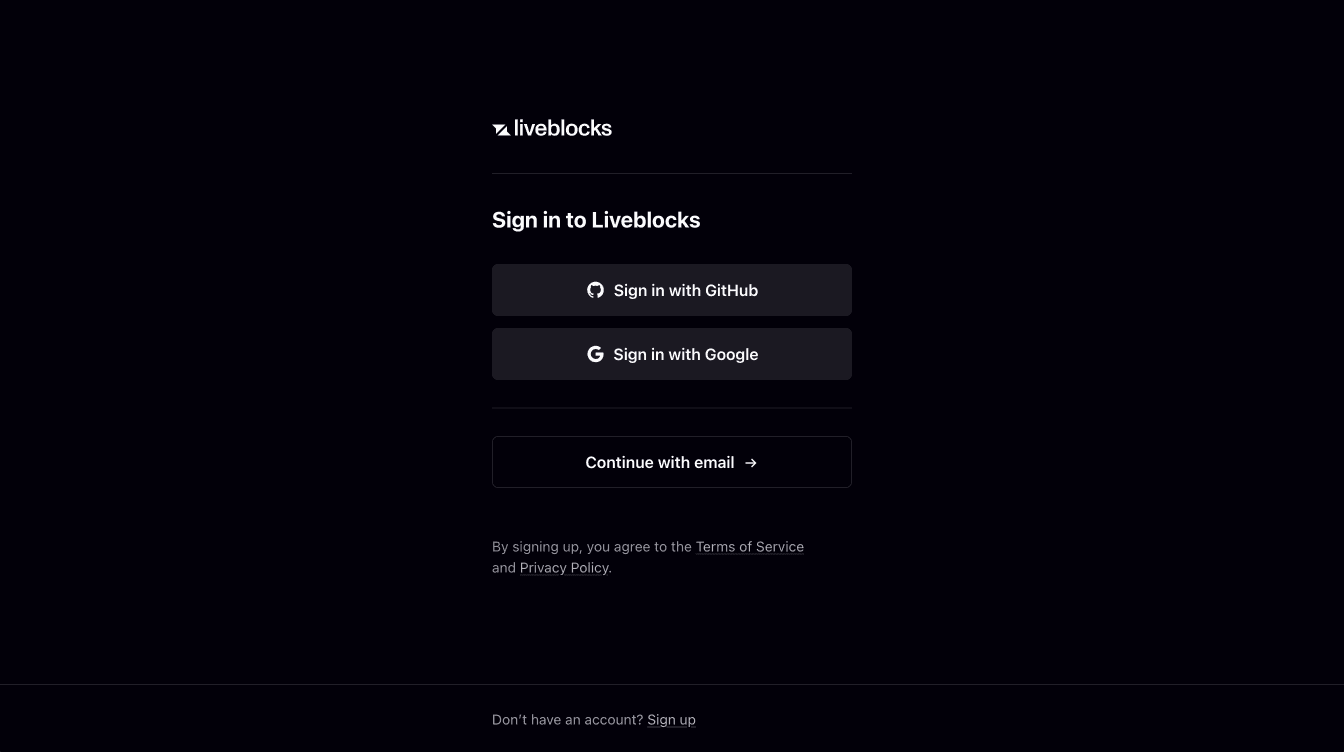Screen dimensions: 1344x752
Task: Click the liveblocks wordmark text
Action: 562,128
